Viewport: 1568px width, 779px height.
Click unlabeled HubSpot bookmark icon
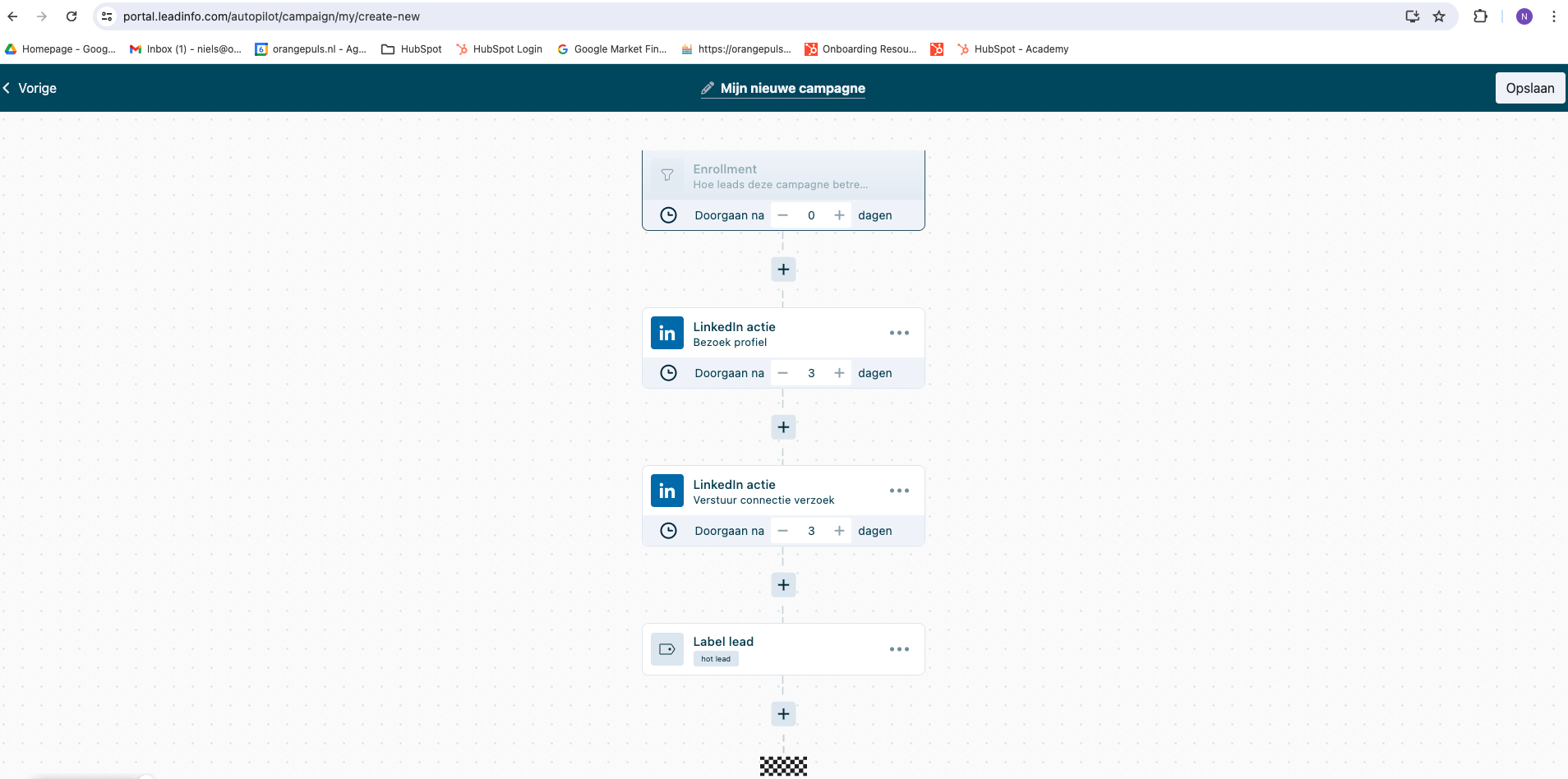[937, 49]
